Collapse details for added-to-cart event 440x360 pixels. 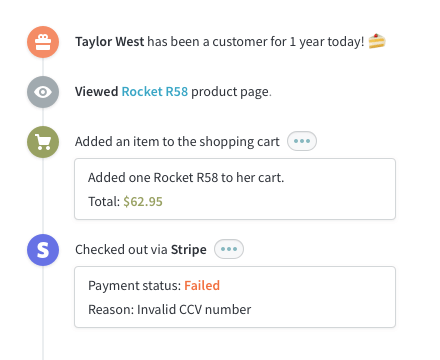click(x=302, y=141)
